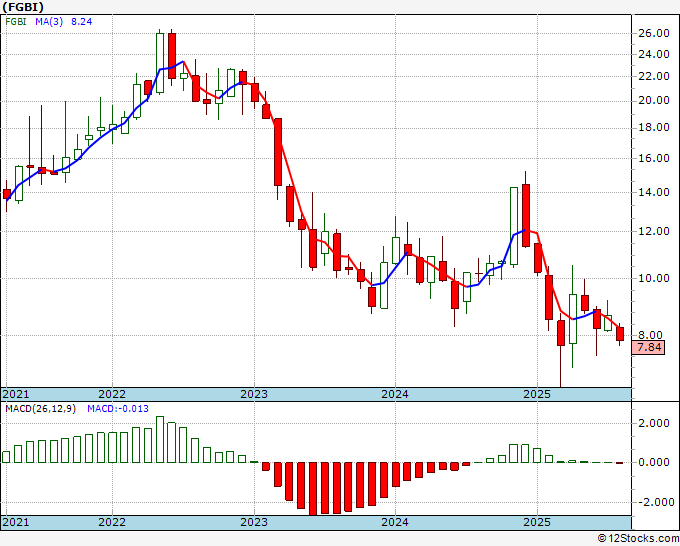Viewport: 680px width, 546px height.
Task: Click the 12.00 price axis label
Action: coord(654,231)
